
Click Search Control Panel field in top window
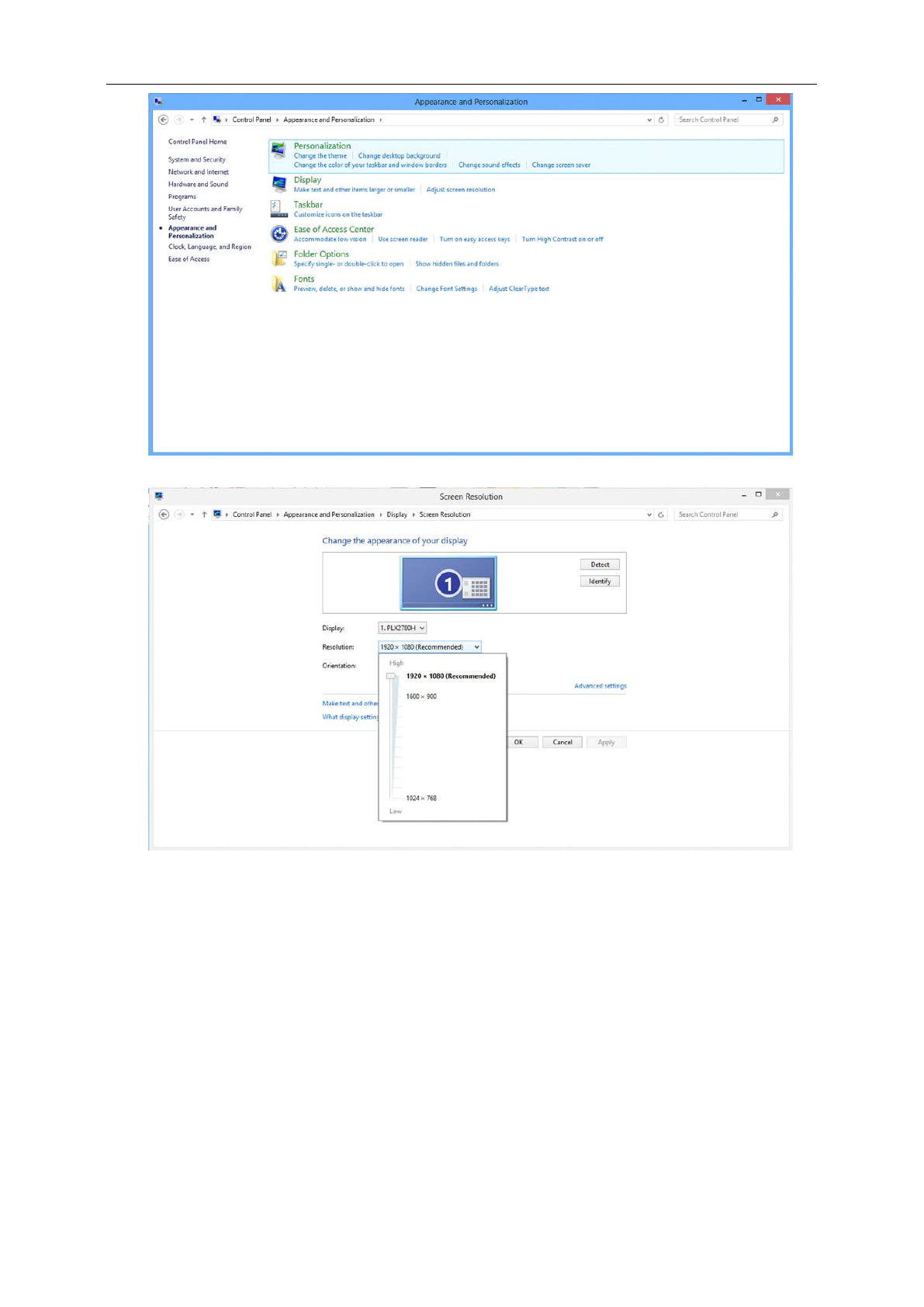tap(722, 120)
